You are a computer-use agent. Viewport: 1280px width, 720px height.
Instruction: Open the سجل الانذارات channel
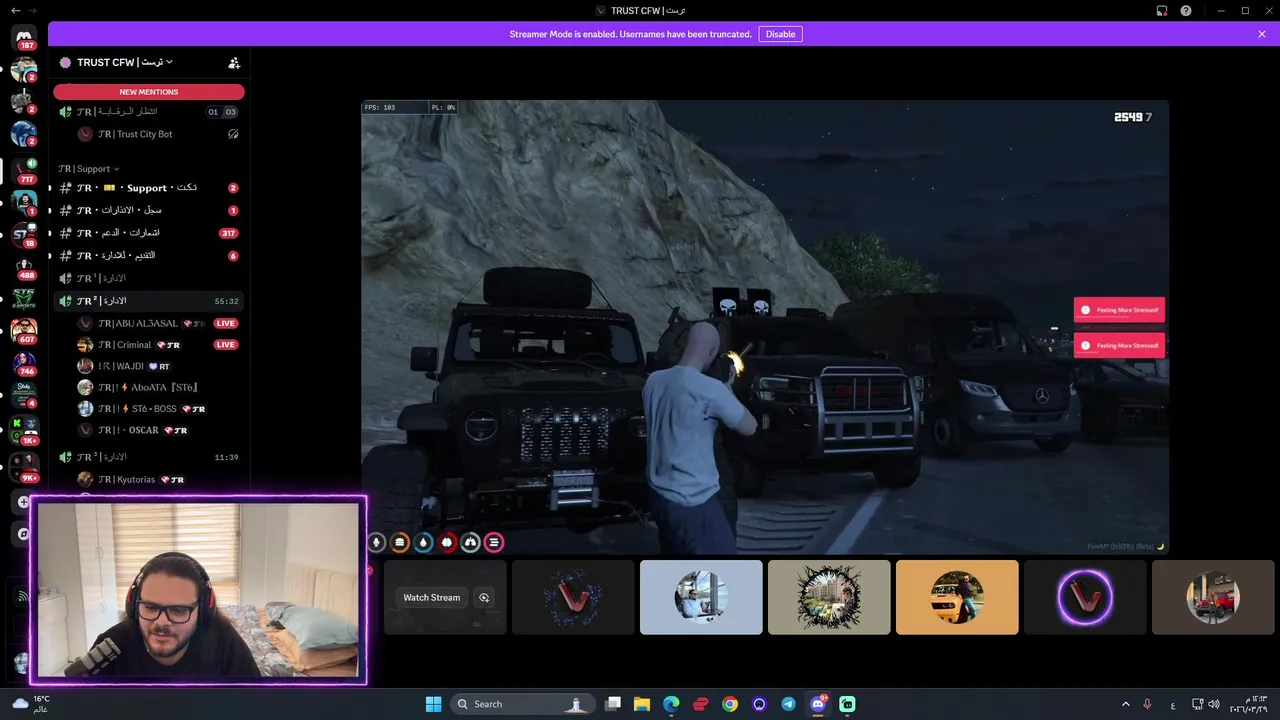tap(148, 210)
